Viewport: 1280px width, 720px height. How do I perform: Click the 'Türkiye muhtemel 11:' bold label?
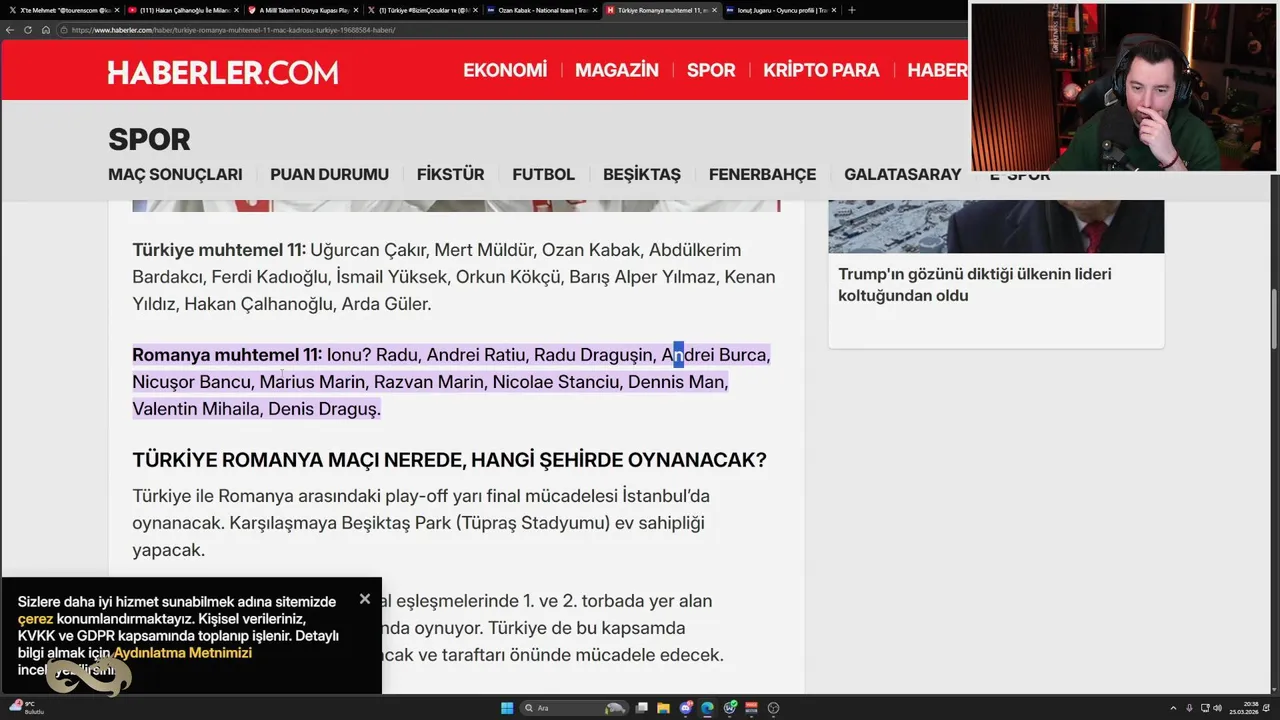click(219, 250)
